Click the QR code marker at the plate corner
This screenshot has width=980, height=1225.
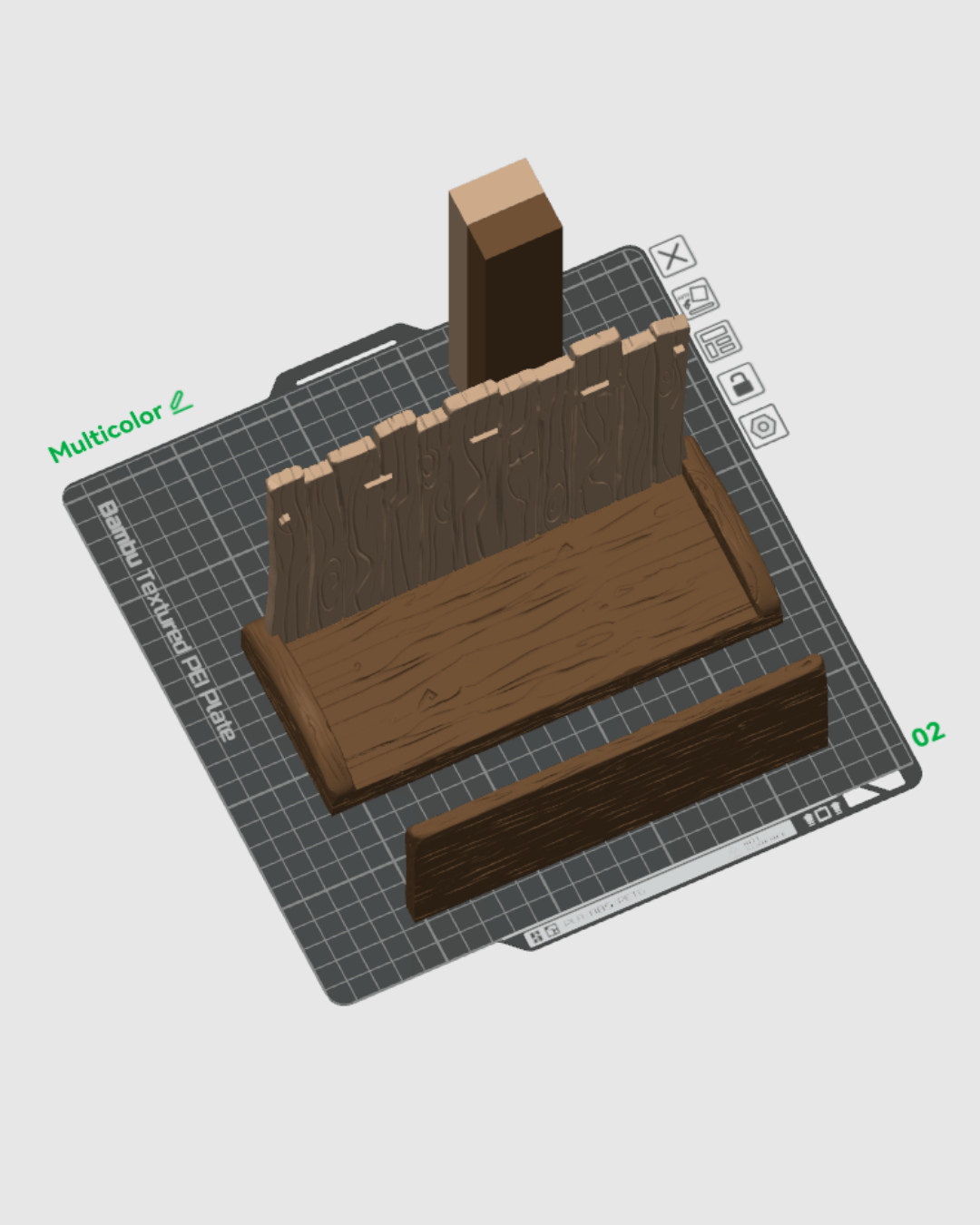[551, 931]
